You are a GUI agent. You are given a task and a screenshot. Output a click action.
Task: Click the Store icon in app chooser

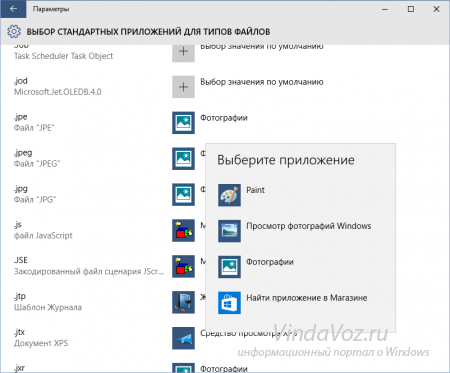click(x=229, y=303)
